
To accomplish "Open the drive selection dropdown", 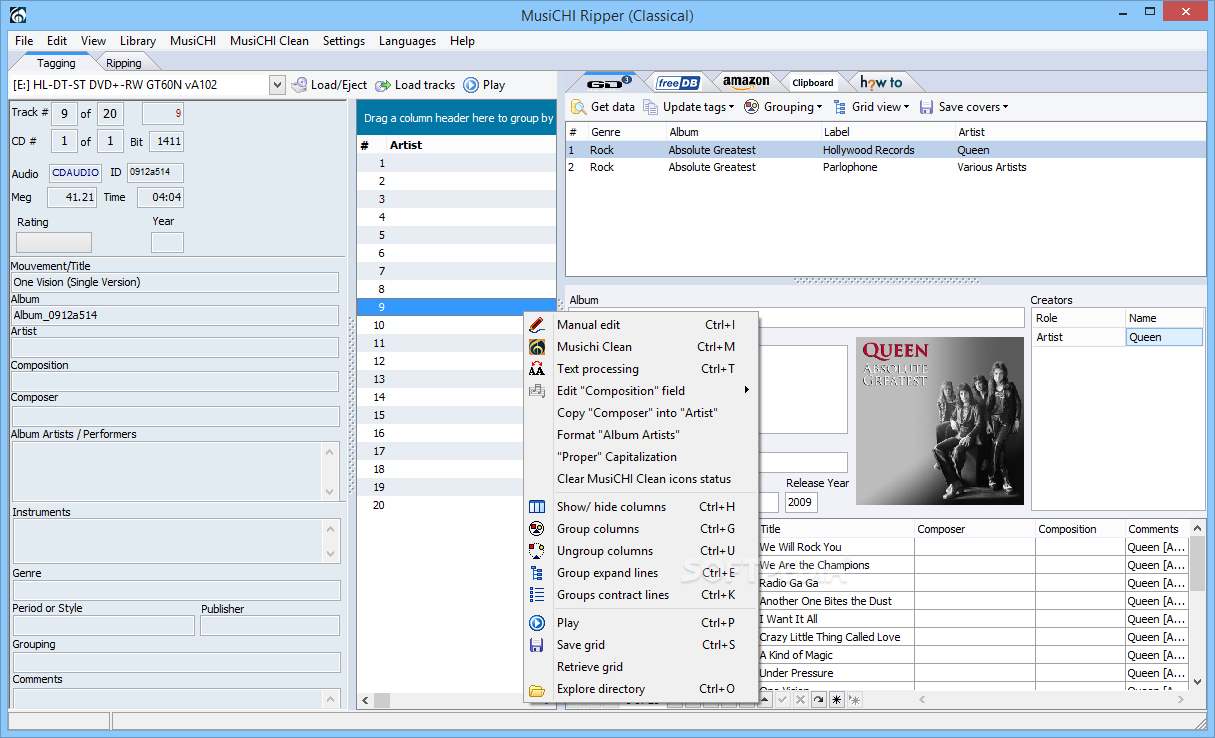I will (277, 86).
